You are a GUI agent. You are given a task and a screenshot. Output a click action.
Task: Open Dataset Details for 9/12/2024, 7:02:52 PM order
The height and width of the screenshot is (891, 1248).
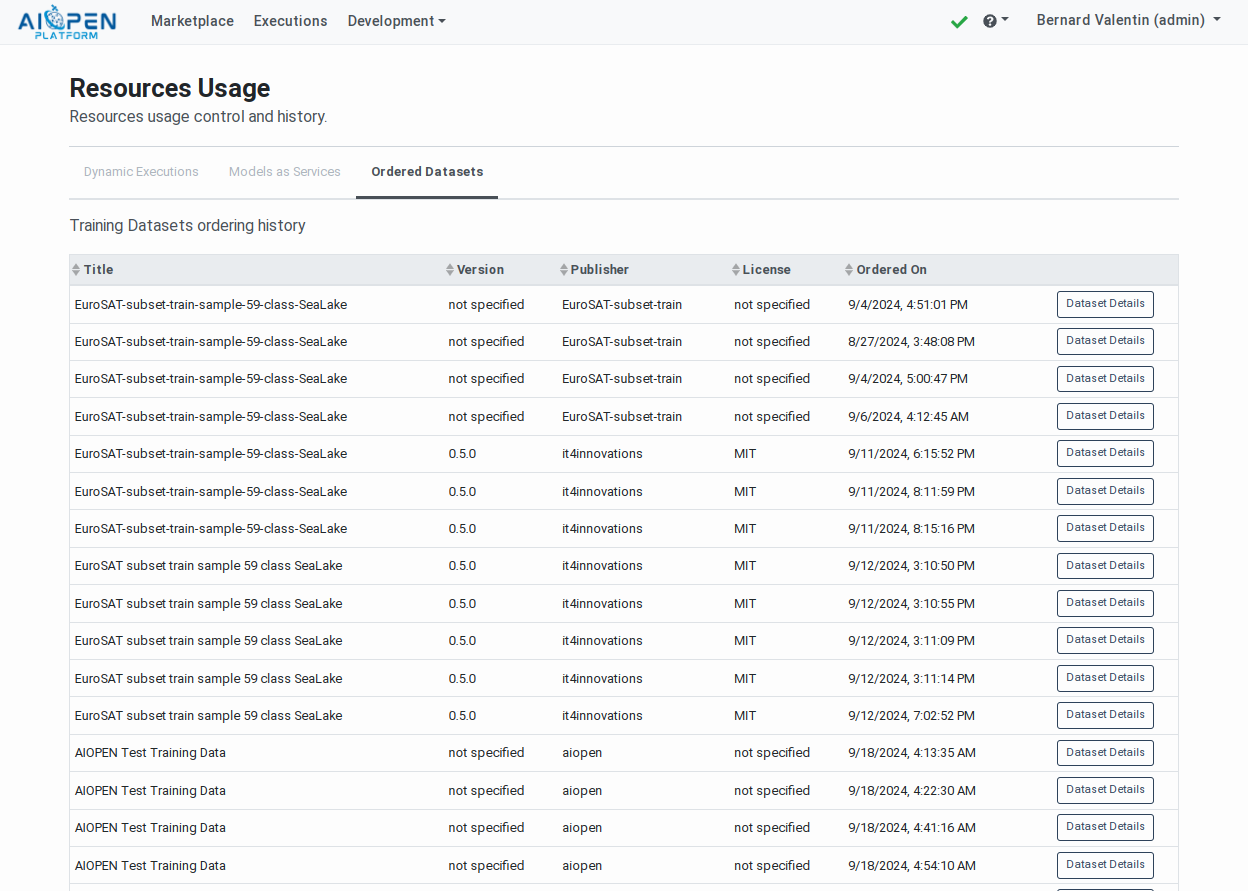[1104, 715]
